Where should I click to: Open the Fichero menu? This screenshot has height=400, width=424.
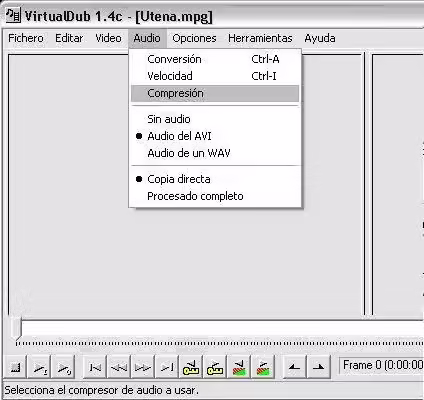click(26, 38)
